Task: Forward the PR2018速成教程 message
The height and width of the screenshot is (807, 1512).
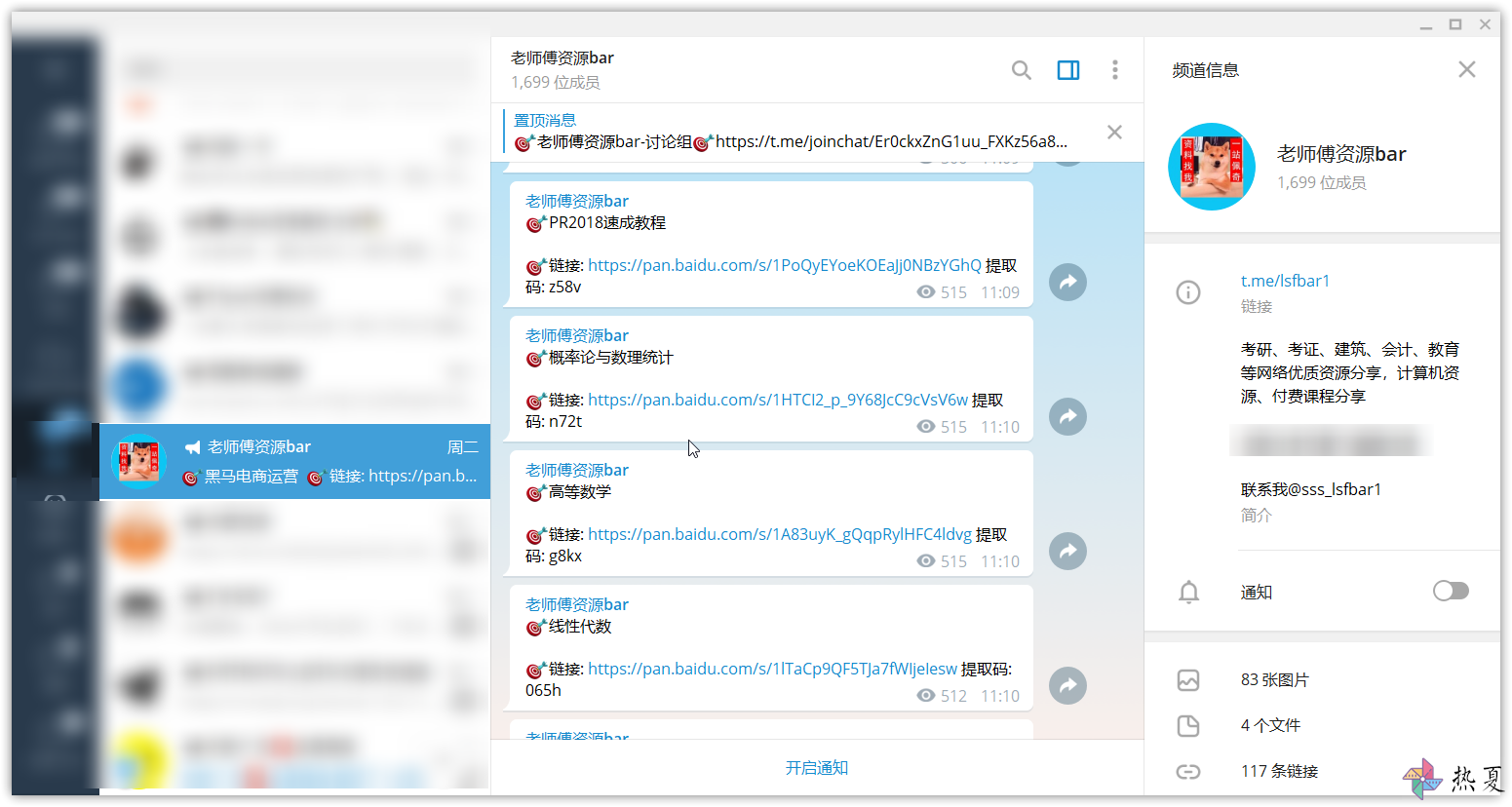Action: point(1068,283)
